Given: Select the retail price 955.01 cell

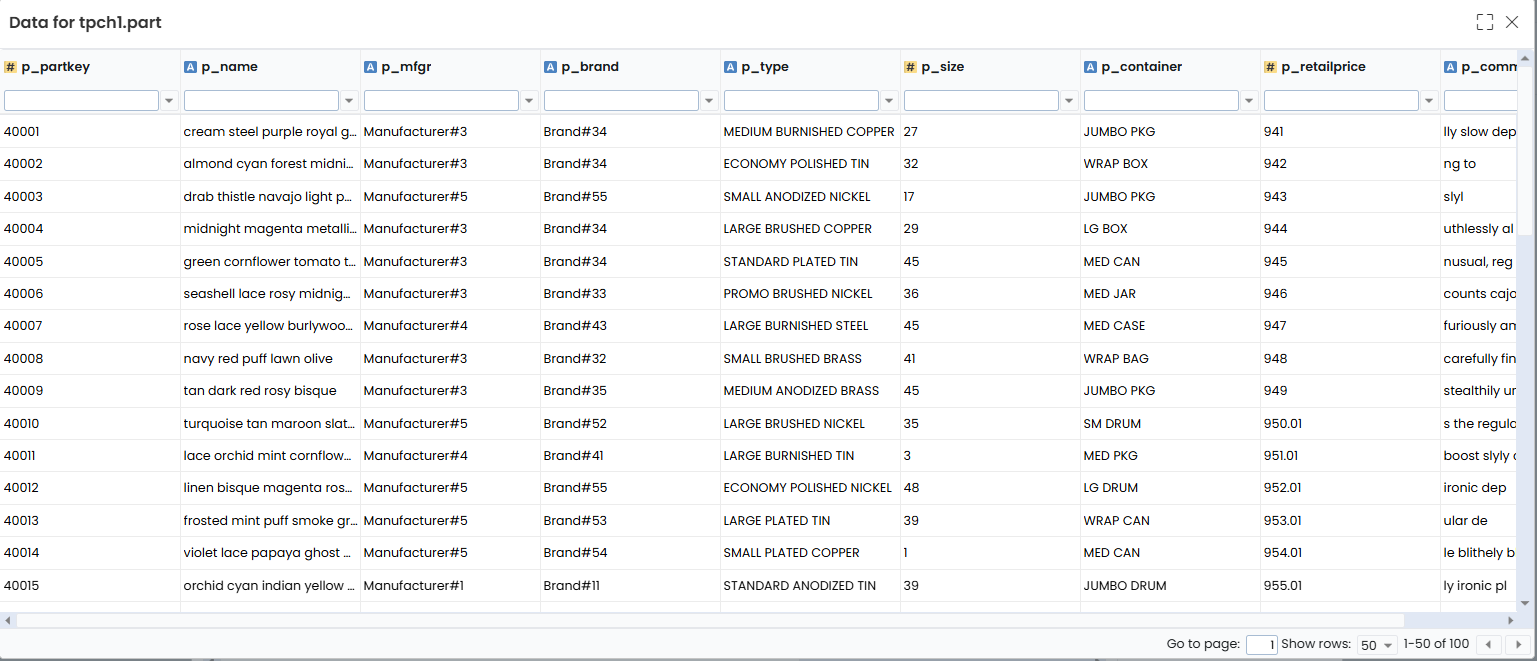Looking at the screenshot, I should [x=1350, y=585].
